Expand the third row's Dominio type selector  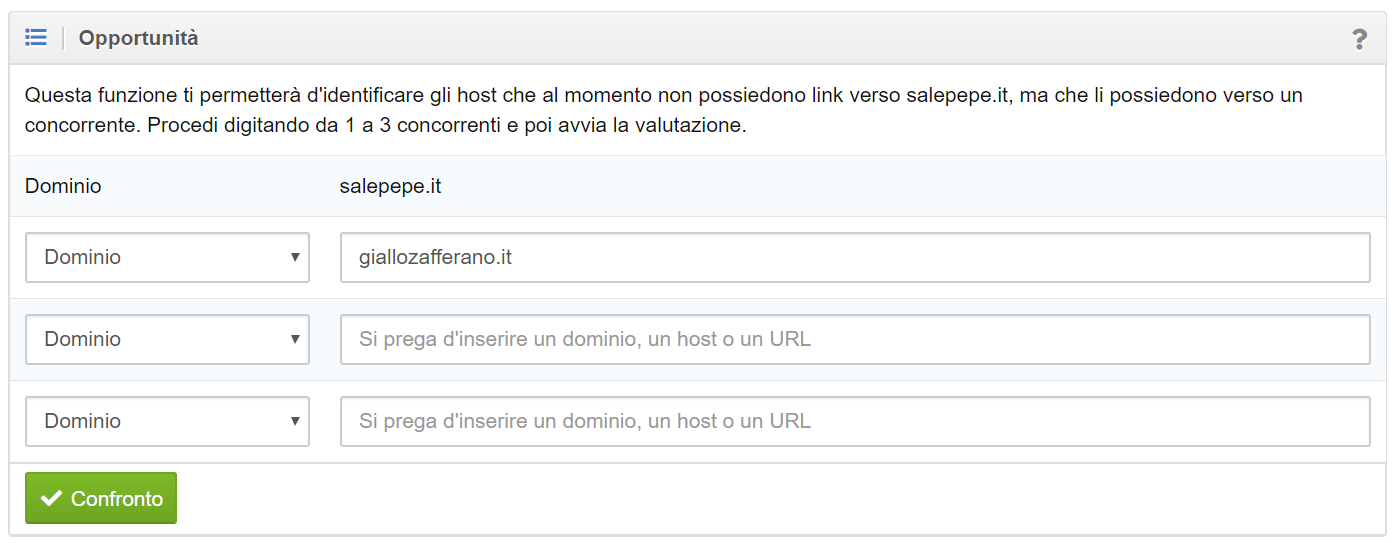160,422
